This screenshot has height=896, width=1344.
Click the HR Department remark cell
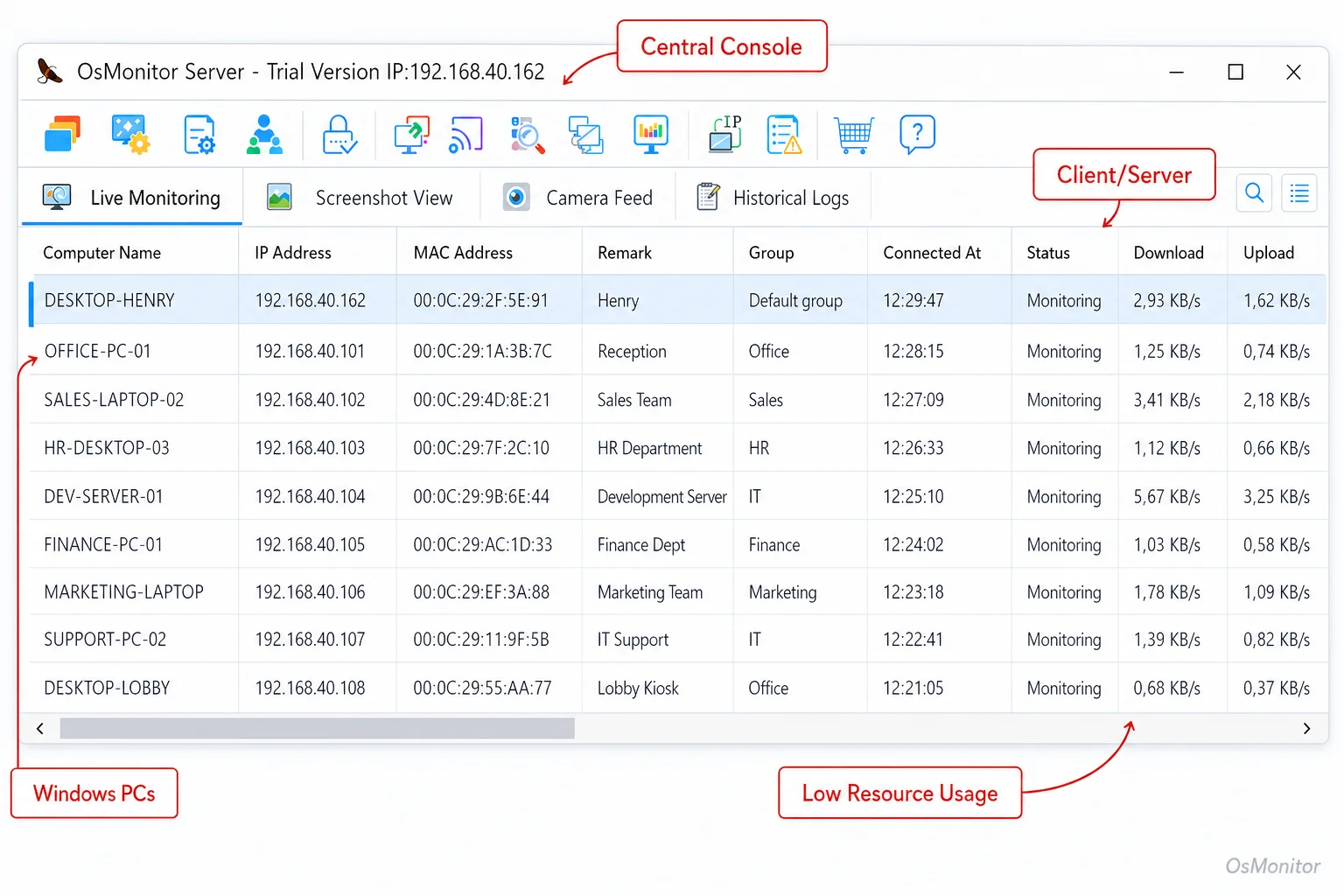(649, 448)
